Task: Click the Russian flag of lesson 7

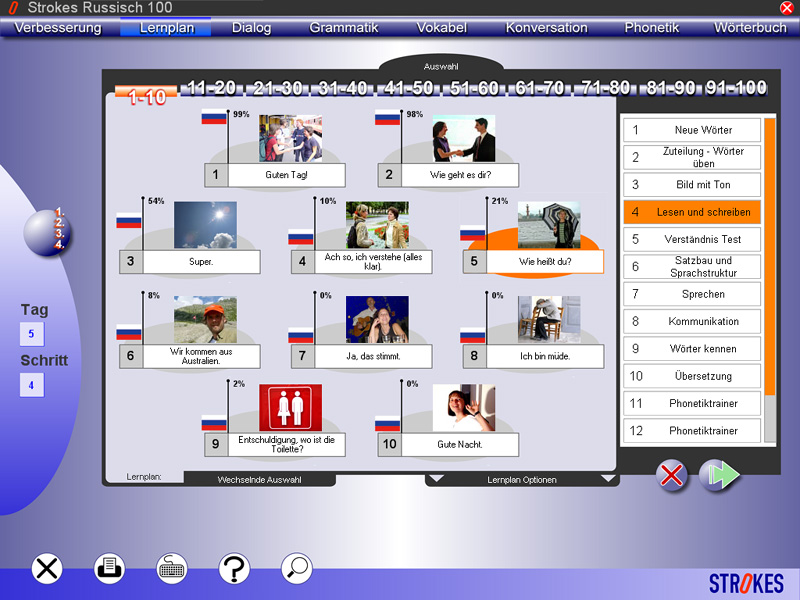Action: (301, 335)
